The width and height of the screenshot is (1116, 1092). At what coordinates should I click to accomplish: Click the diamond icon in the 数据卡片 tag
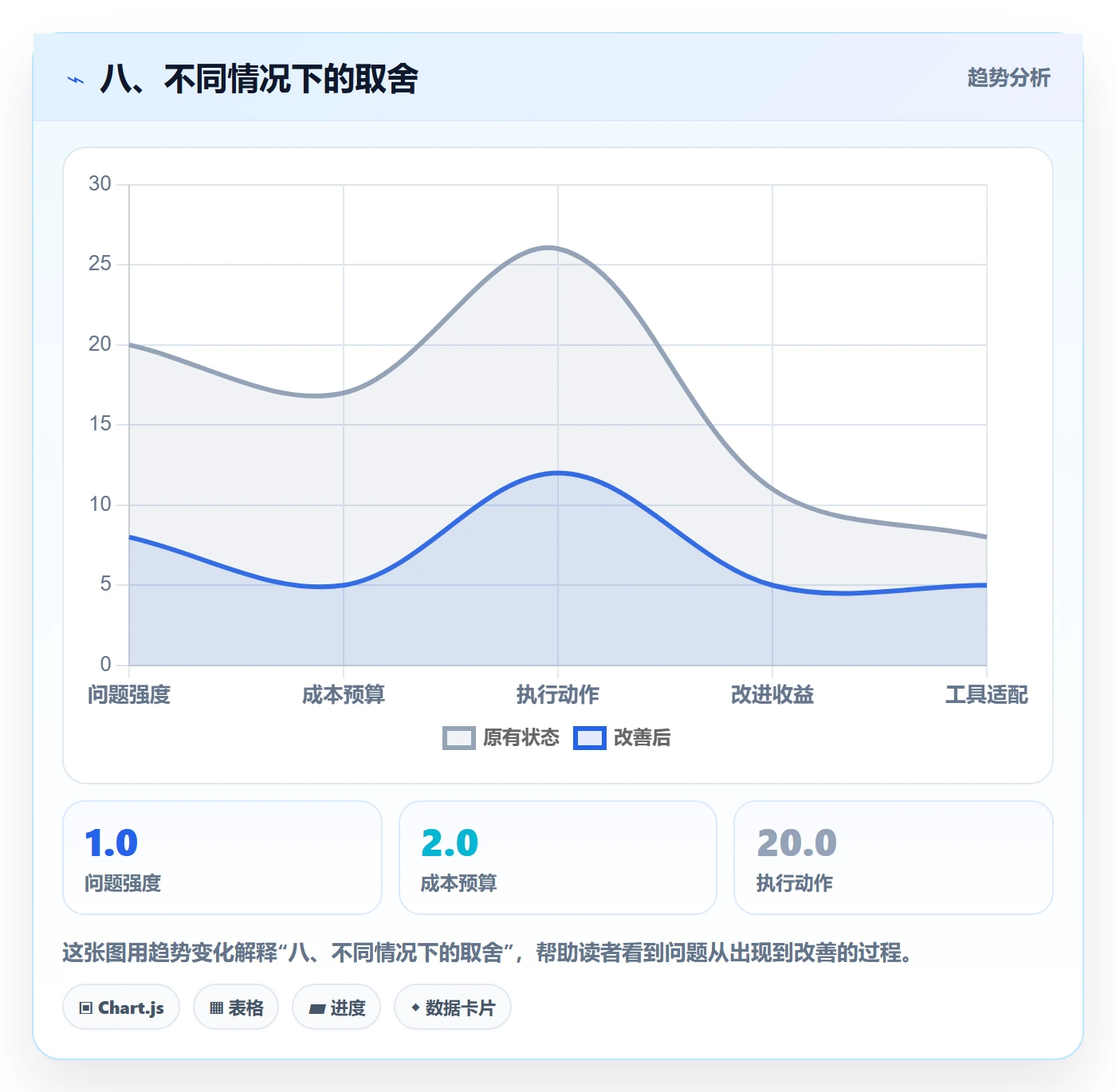415,1008
